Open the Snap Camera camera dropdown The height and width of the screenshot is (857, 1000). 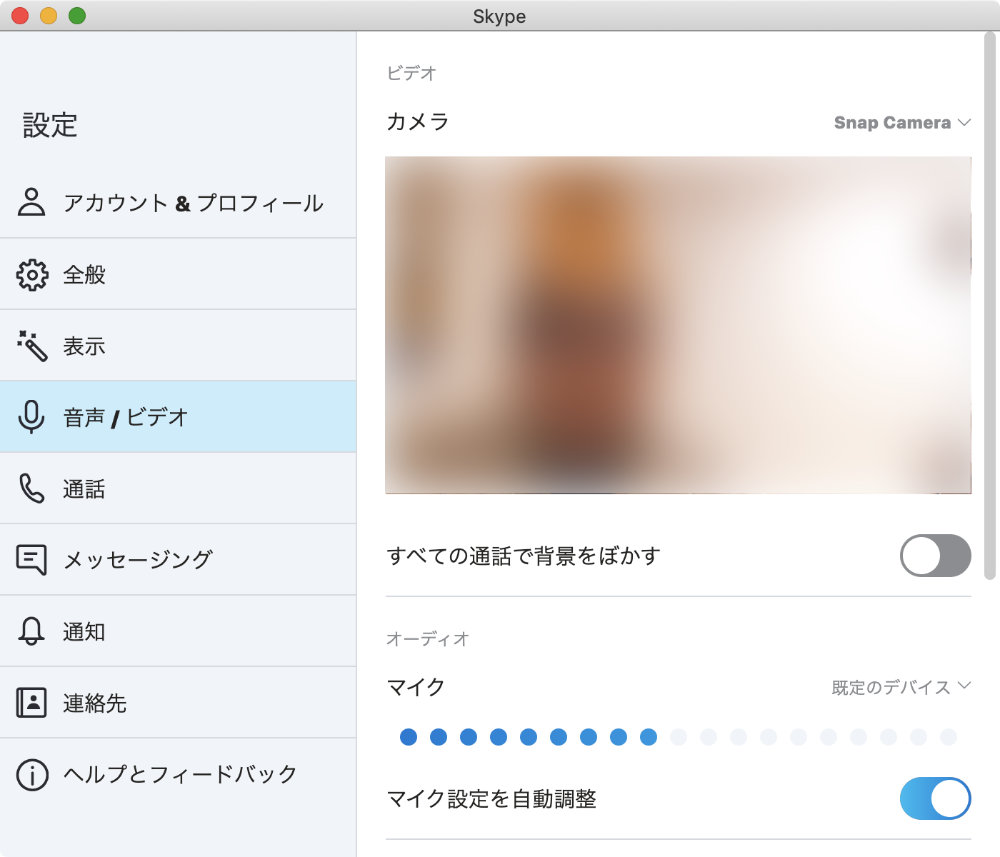point(902,122)
